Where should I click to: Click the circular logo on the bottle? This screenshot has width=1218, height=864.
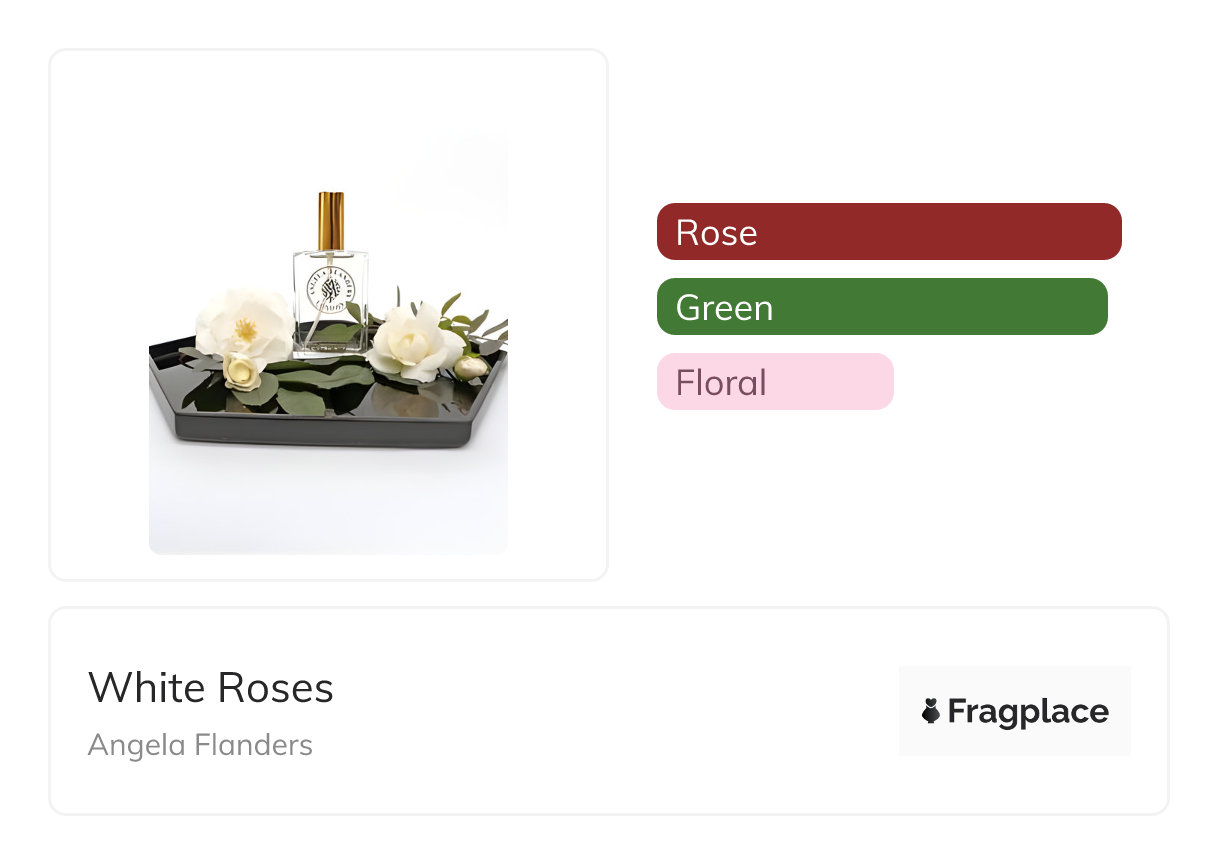pyautogui.click(x=331, y=291)
